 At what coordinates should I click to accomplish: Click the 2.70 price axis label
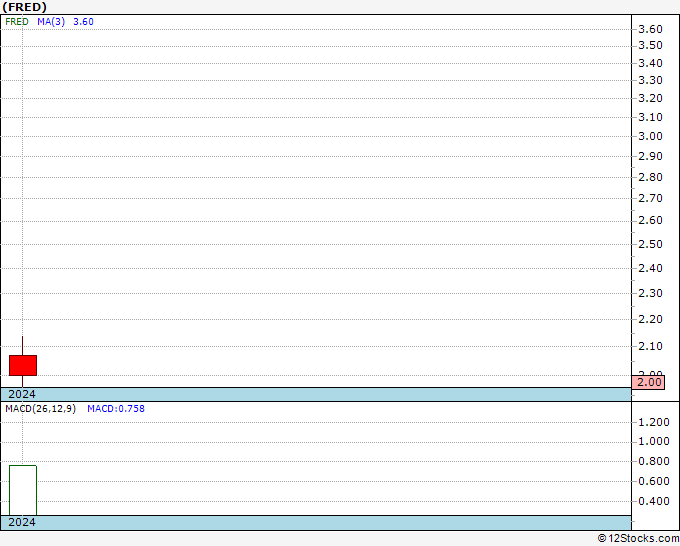pos(651,198)
